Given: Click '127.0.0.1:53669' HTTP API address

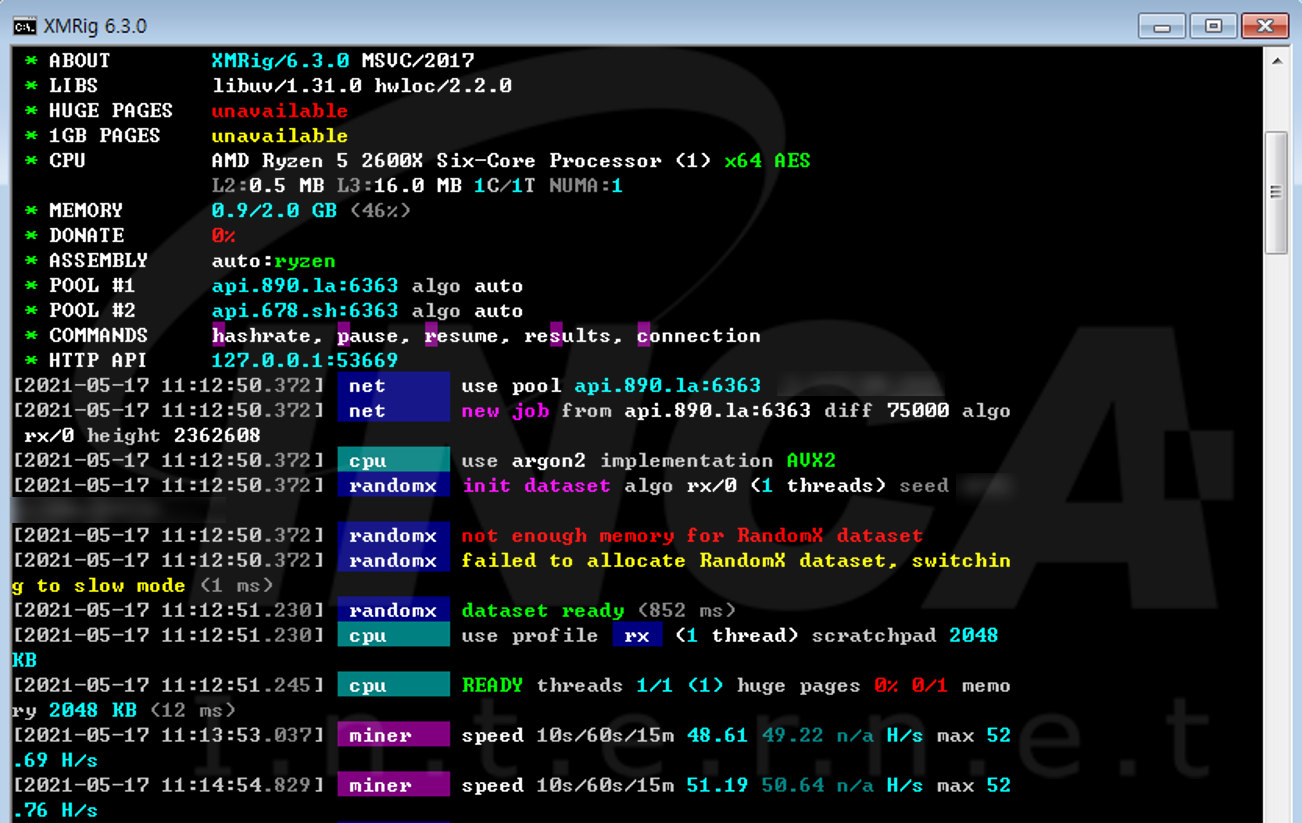Looking at the screenshot, I should pyautogui.click(x=305, y=361).
